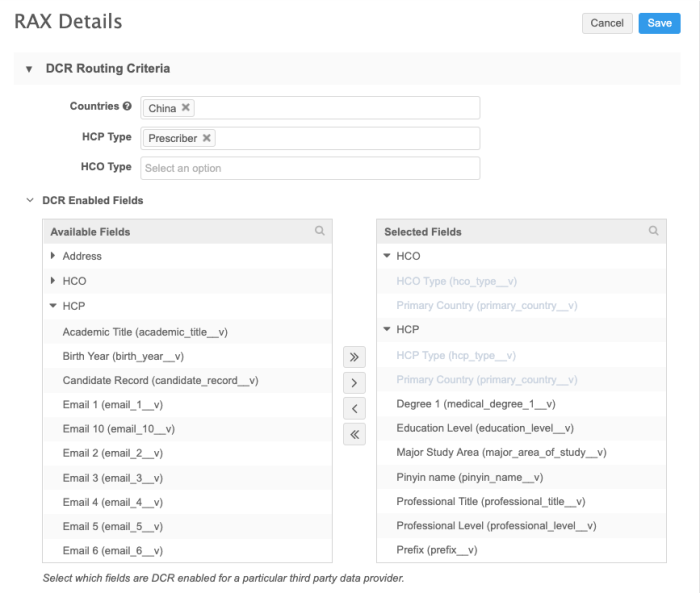The width and height of the screenshot is (700, 593).
Task: Click the move selected right arrow button
Action: click(355, 383)
